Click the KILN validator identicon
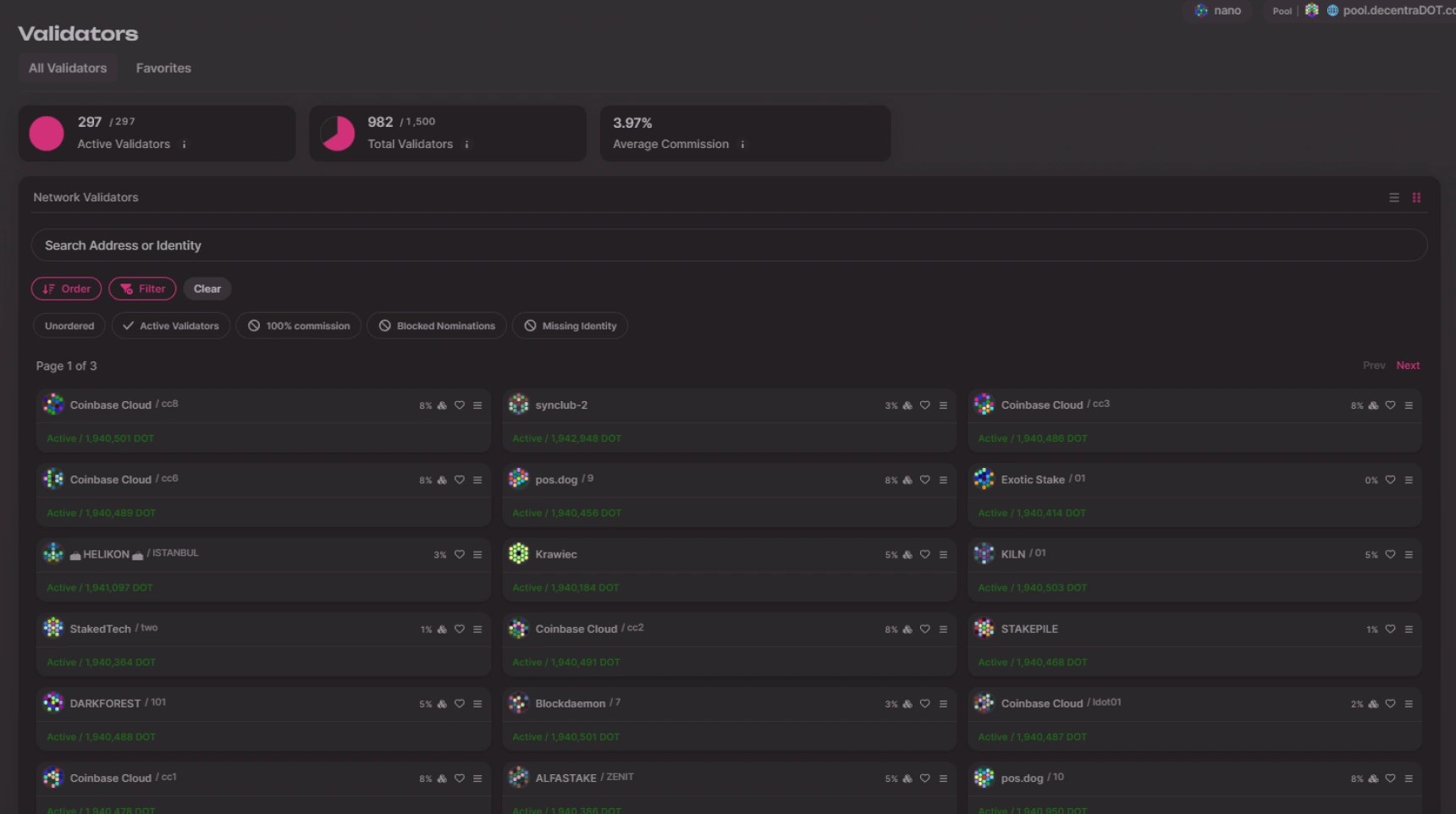Viewport: 1456px width, 814px height. pos(984,554)
